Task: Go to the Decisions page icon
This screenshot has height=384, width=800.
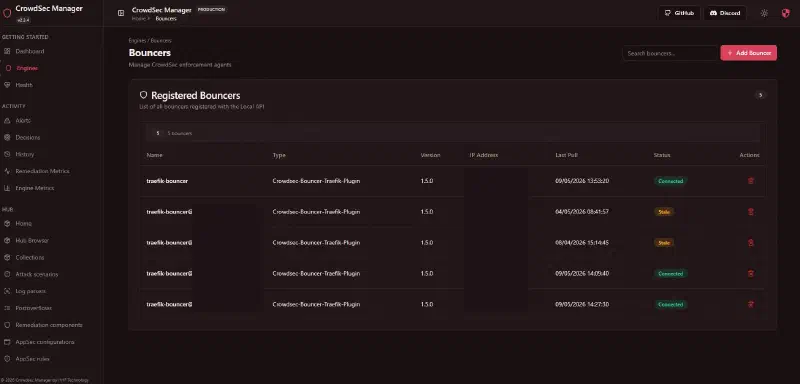Action: [7, 138]
